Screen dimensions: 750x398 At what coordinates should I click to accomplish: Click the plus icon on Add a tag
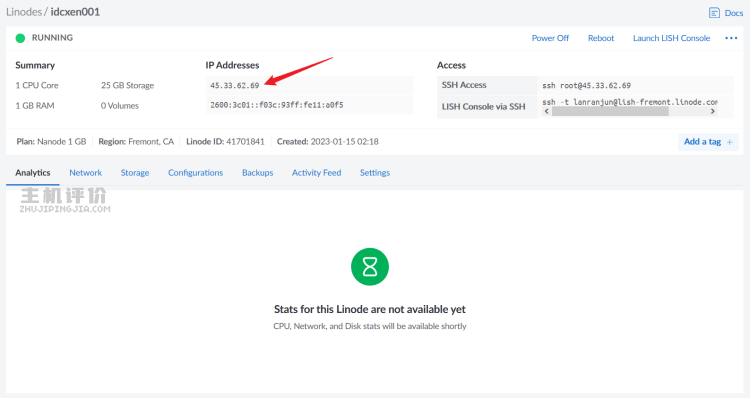click(x=729, y=142)
